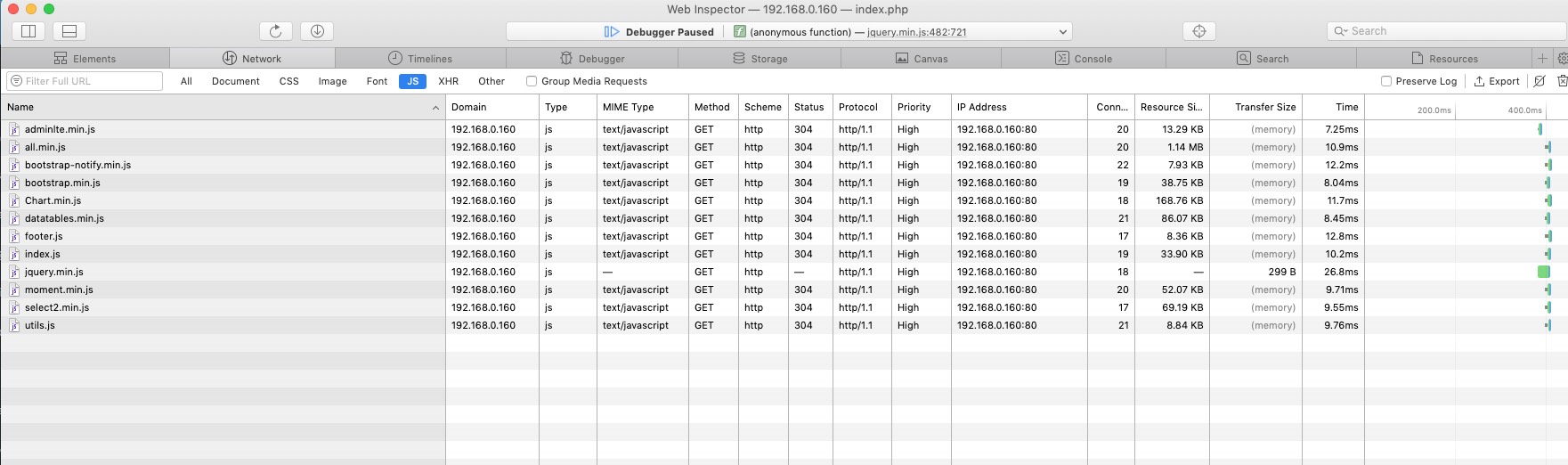Filter by XHR type
The width and height of the screenshot is (1568, 465).
point(449,81)
